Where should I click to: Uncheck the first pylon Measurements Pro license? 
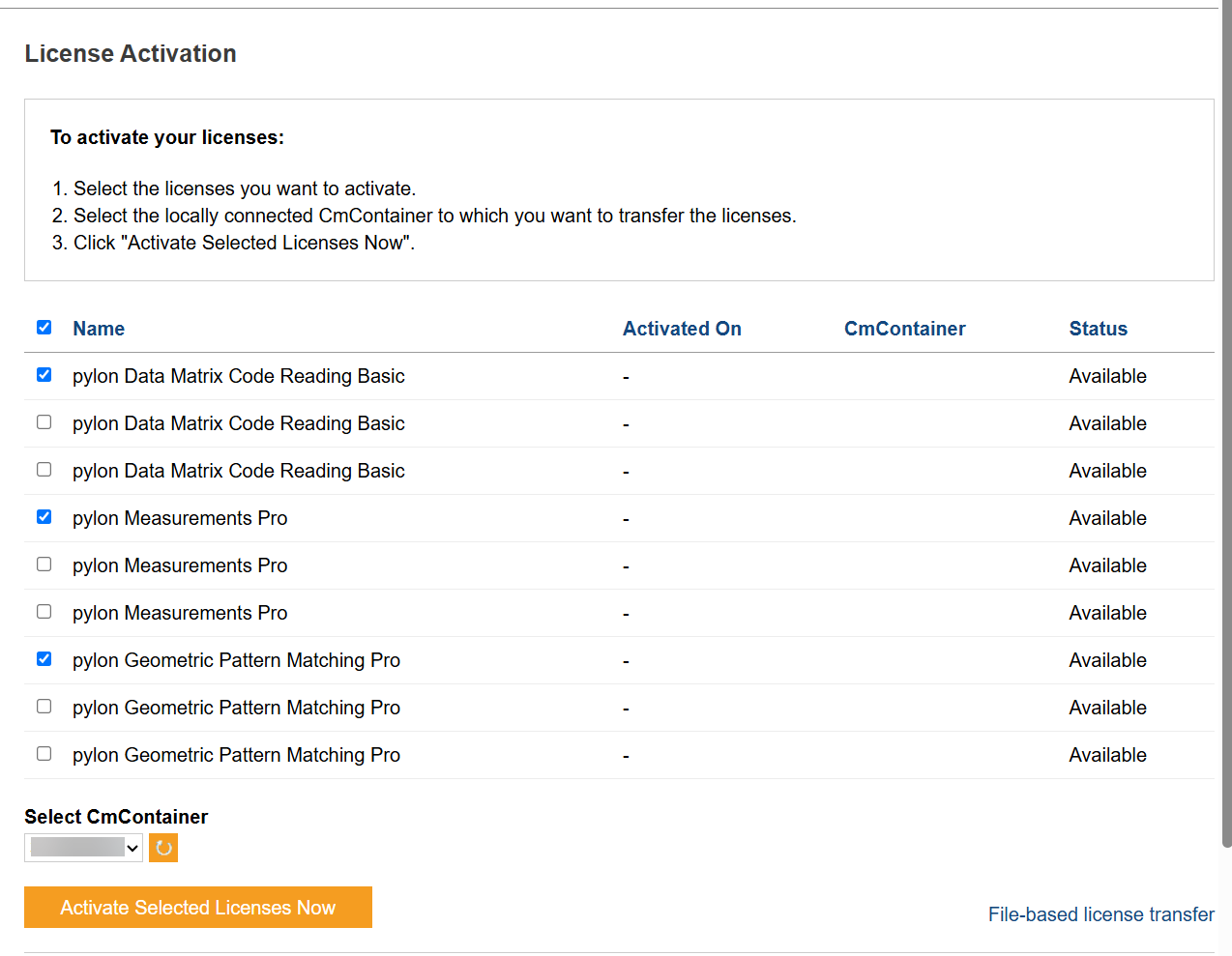click(x=44, y=516)
